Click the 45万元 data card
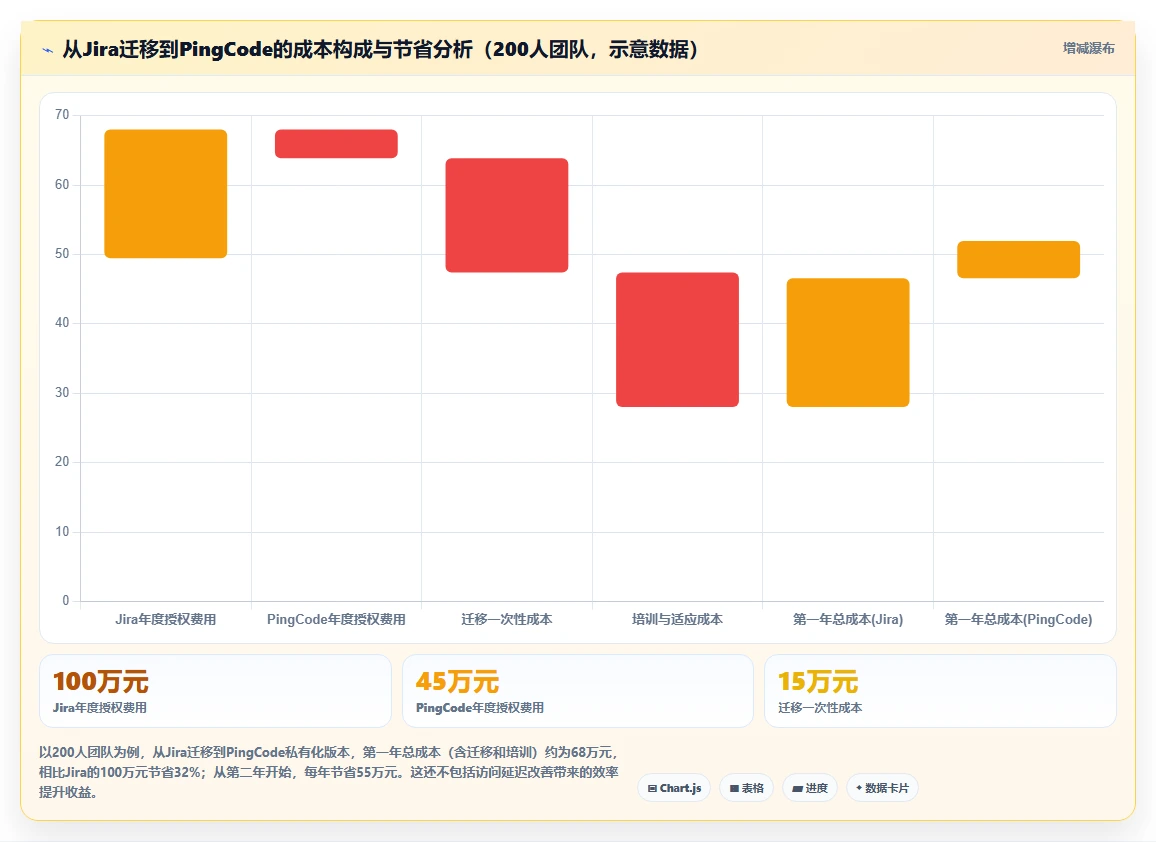 point(578,691)
